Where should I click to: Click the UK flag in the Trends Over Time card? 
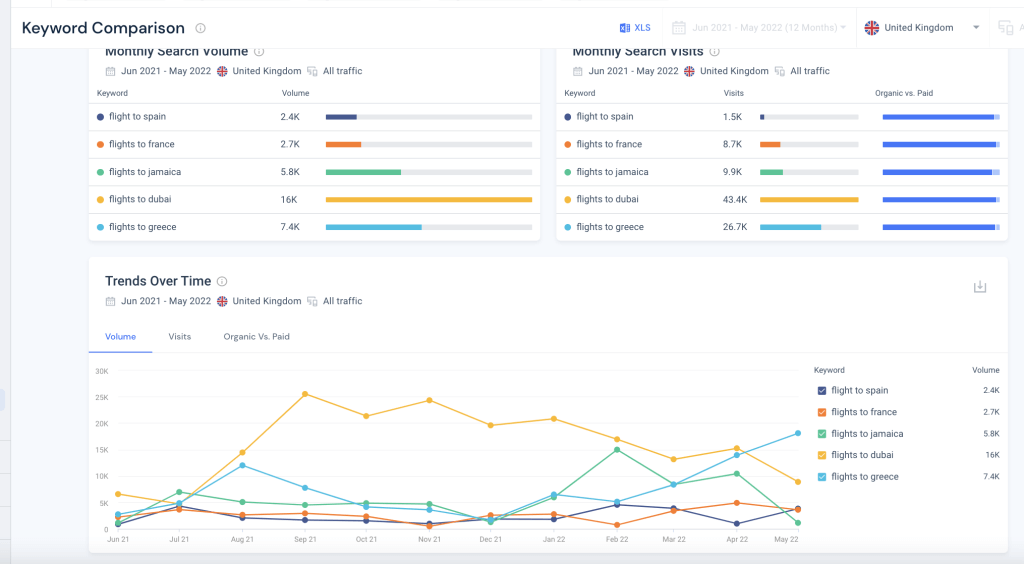[x=222, y=301]
